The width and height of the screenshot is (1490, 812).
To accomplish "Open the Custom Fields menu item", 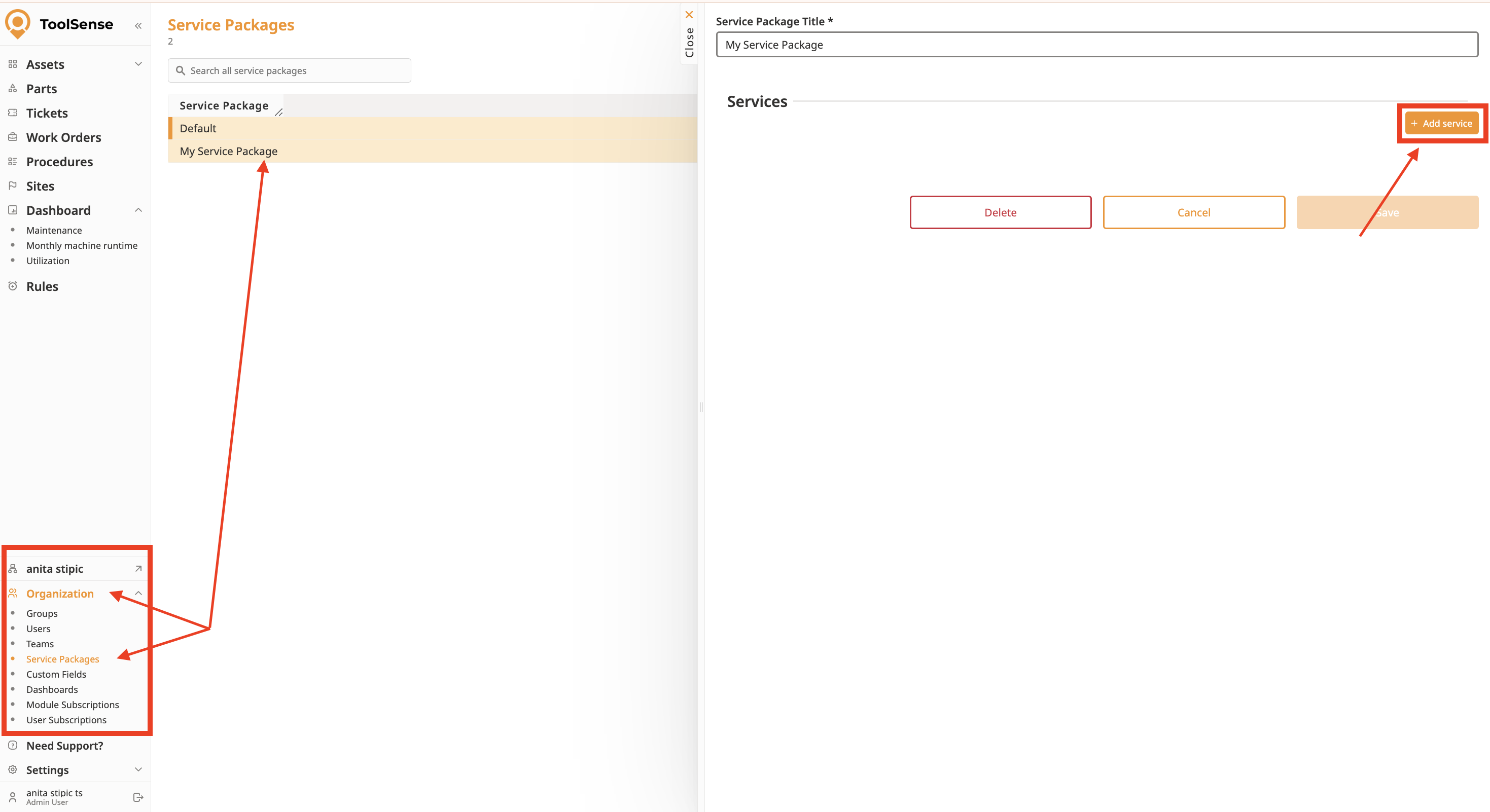I will tap(56, 674).
